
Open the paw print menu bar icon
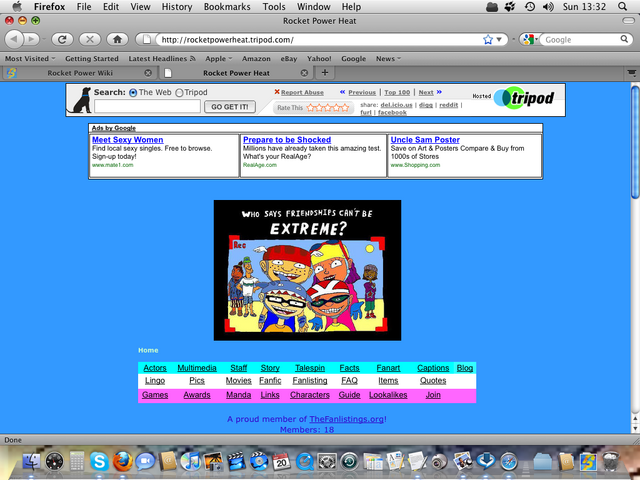point(510,7)
